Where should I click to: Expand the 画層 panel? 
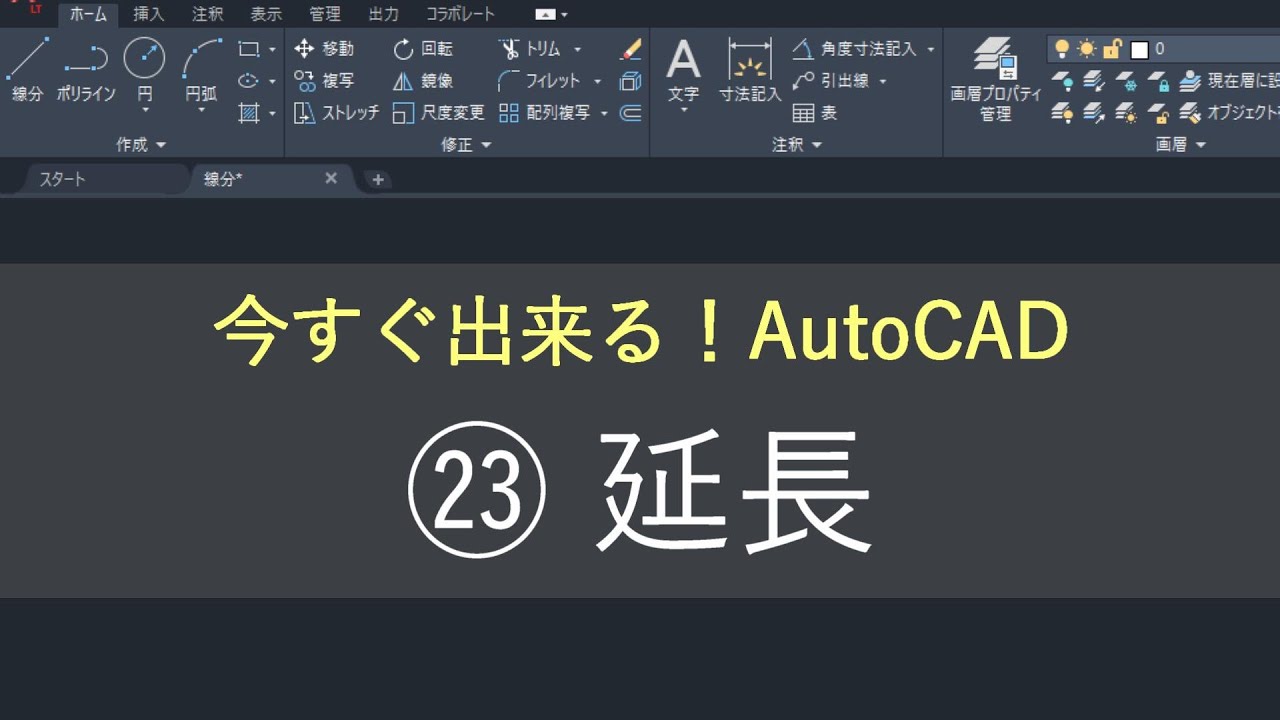1181,145
